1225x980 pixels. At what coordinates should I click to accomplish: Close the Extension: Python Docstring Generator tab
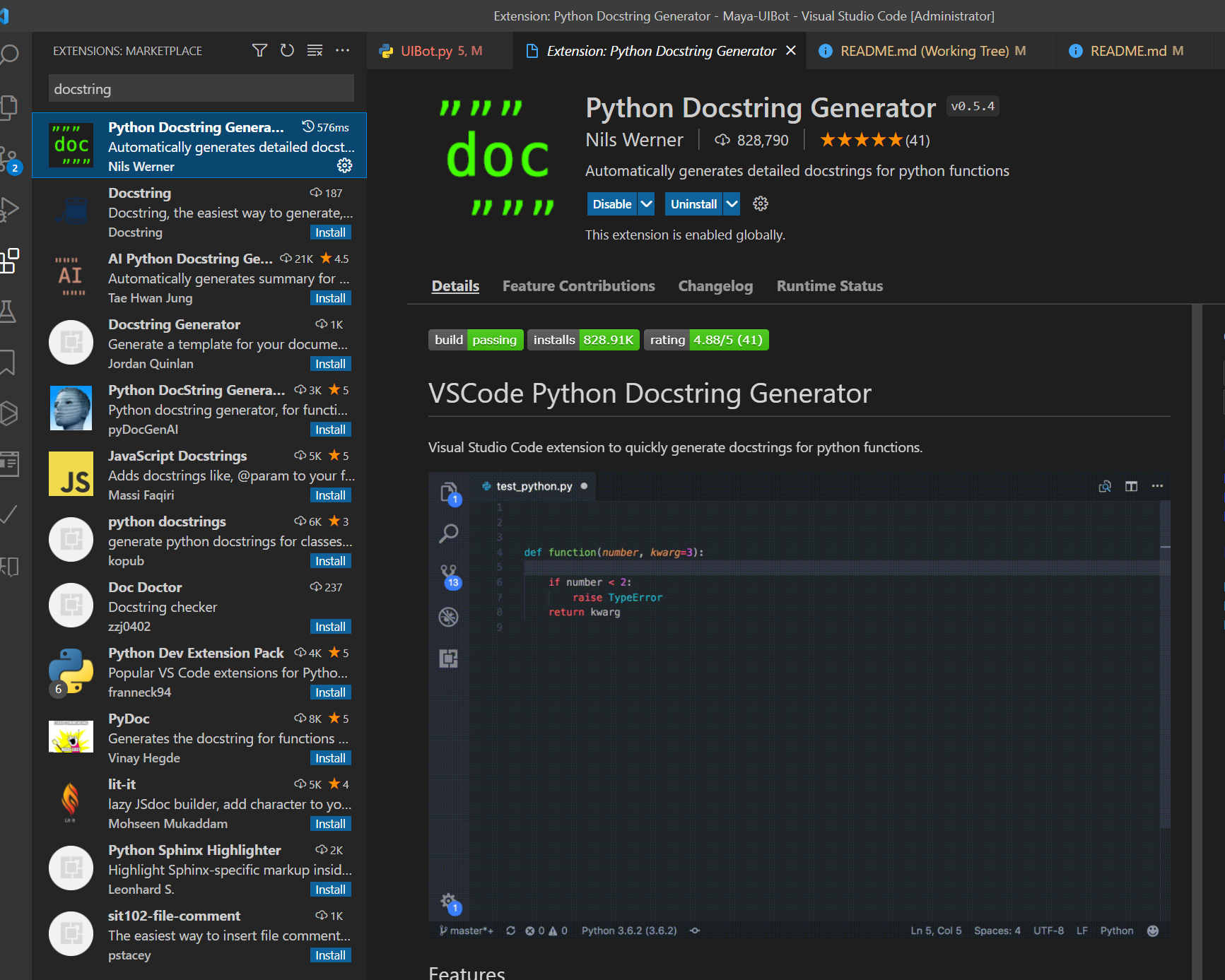pos(791,51)
